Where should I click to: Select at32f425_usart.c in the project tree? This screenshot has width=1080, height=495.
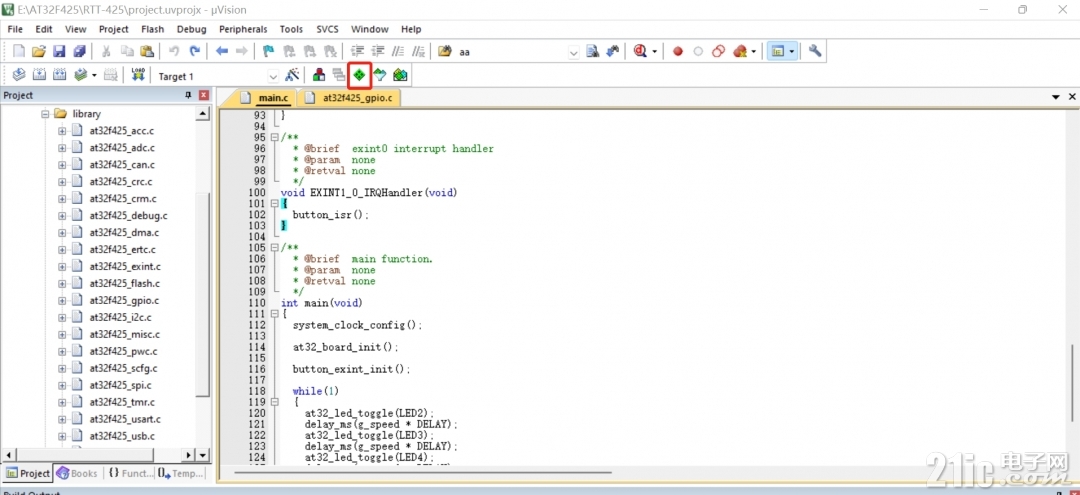[125, 419]
